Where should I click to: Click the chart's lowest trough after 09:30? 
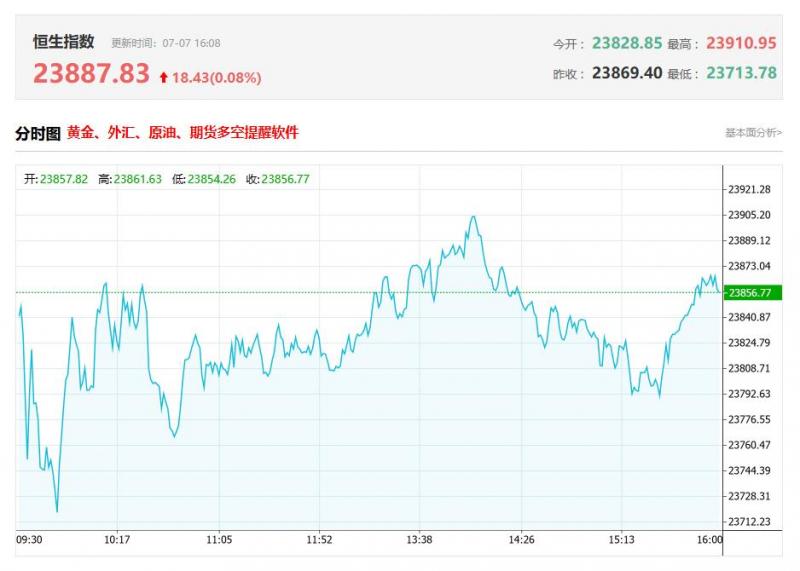[57, 511]
